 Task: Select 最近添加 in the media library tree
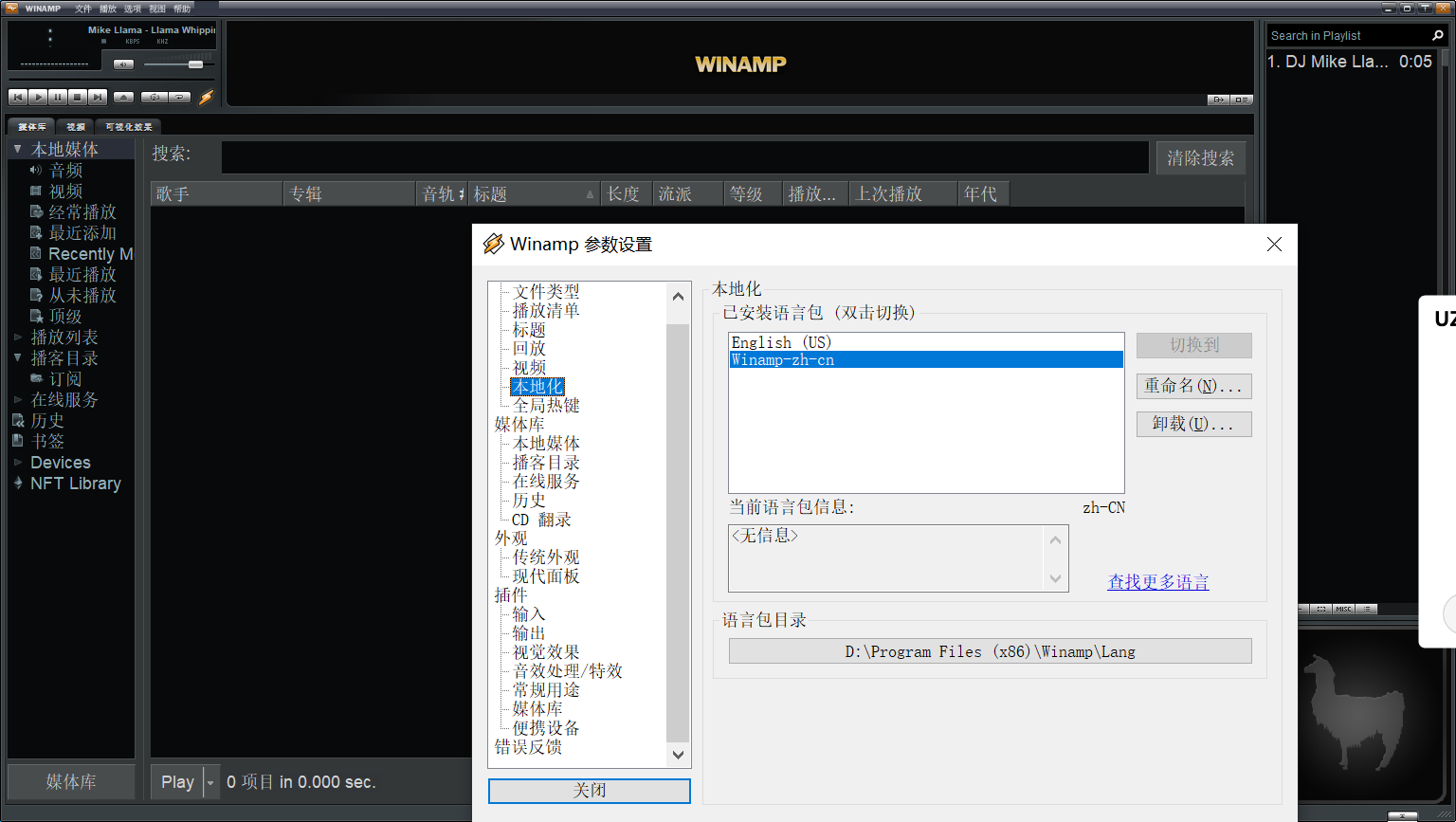coord(82,232)
